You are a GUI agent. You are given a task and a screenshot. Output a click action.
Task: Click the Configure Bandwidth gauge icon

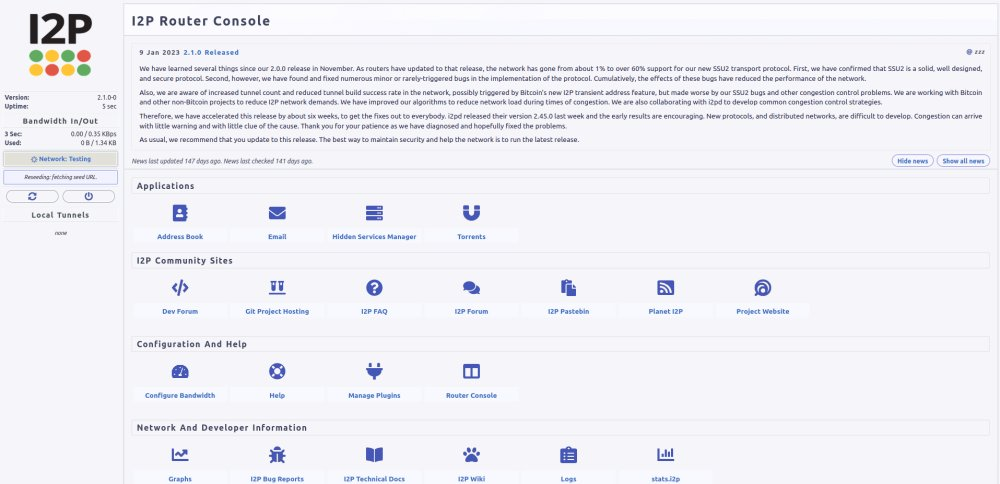pos(180,372)
